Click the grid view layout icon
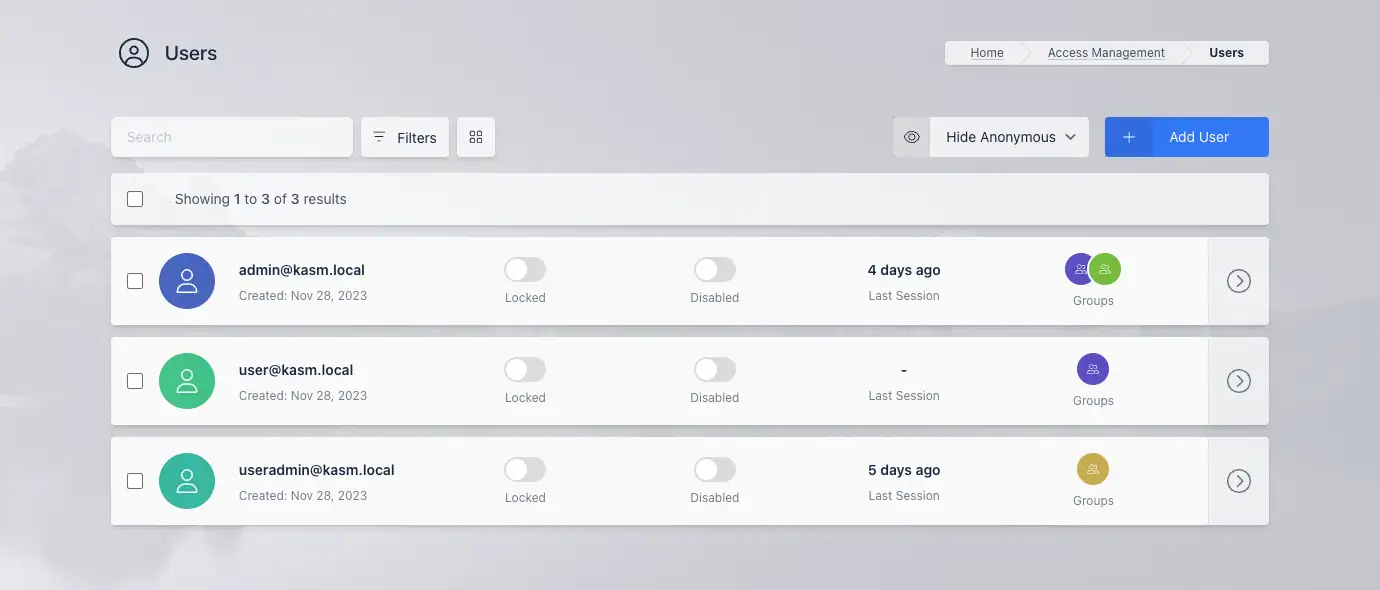Viewport: 1380px width, 590px height. [476, 137]
